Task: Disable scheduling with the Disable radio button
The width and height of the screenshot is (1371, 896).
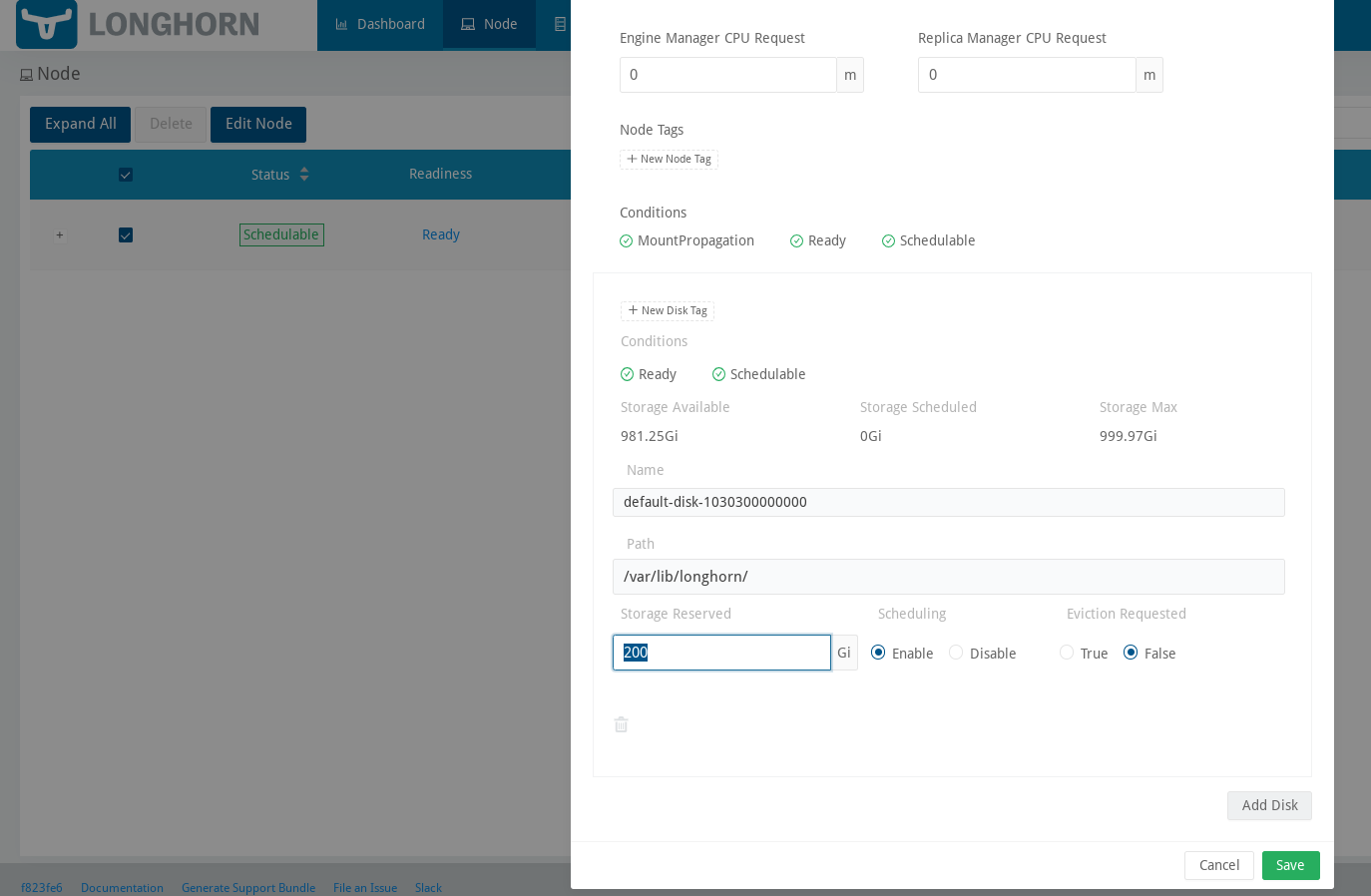Action: (956, 652)
